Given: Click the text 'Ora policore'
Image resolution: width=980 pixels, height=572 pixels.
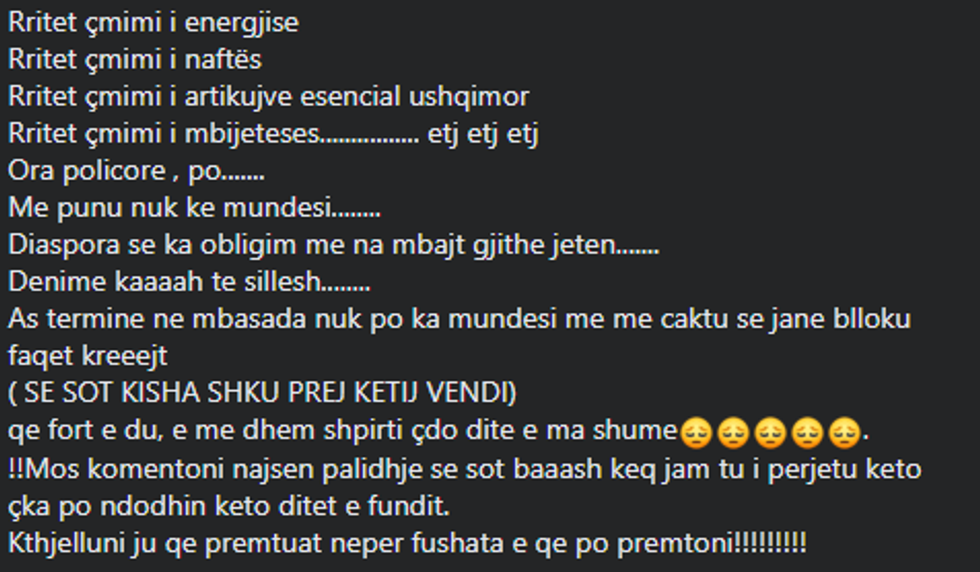Looking at the screenshot, I should 86,171.
